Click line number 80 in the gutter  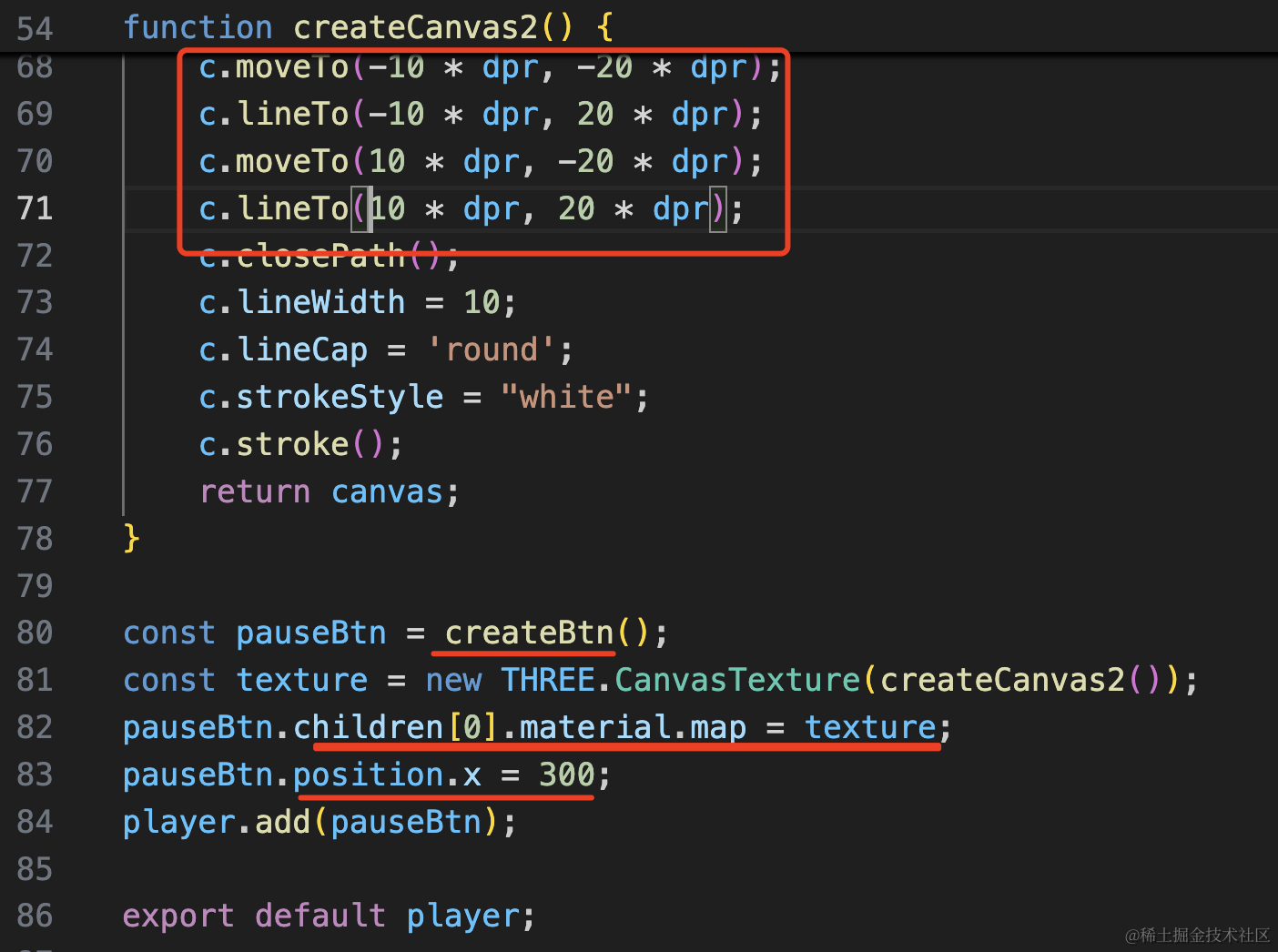(35, 633)
